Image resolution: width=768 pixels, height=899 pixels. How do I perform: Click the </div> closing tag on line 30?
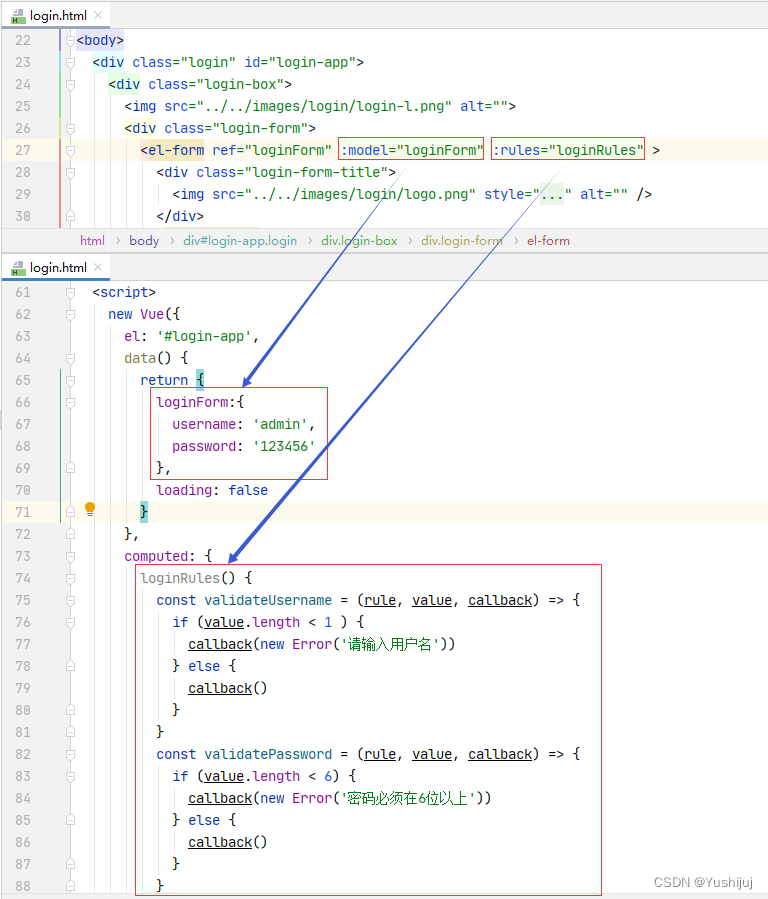coord(180,216)
